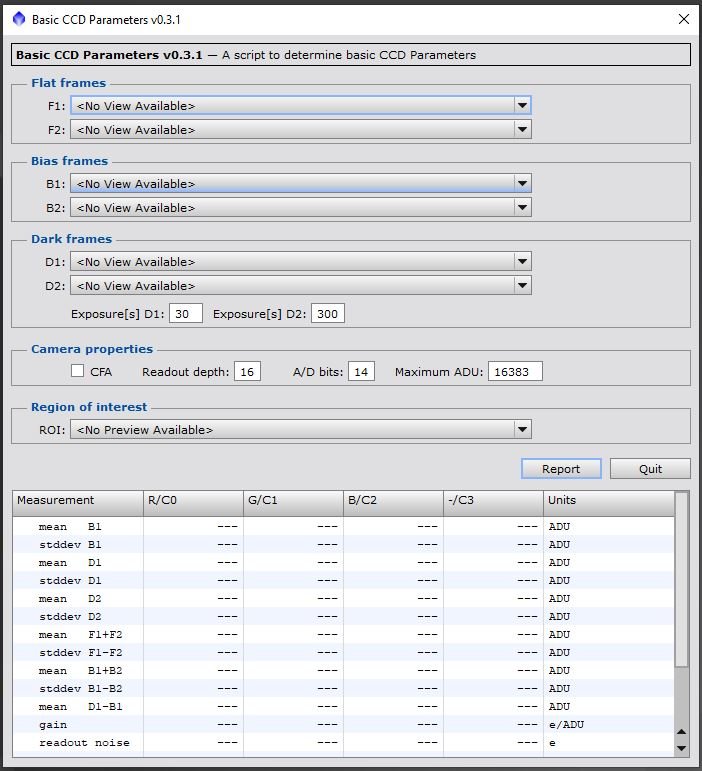
Task: Click the Quit button
Action: 650,469
